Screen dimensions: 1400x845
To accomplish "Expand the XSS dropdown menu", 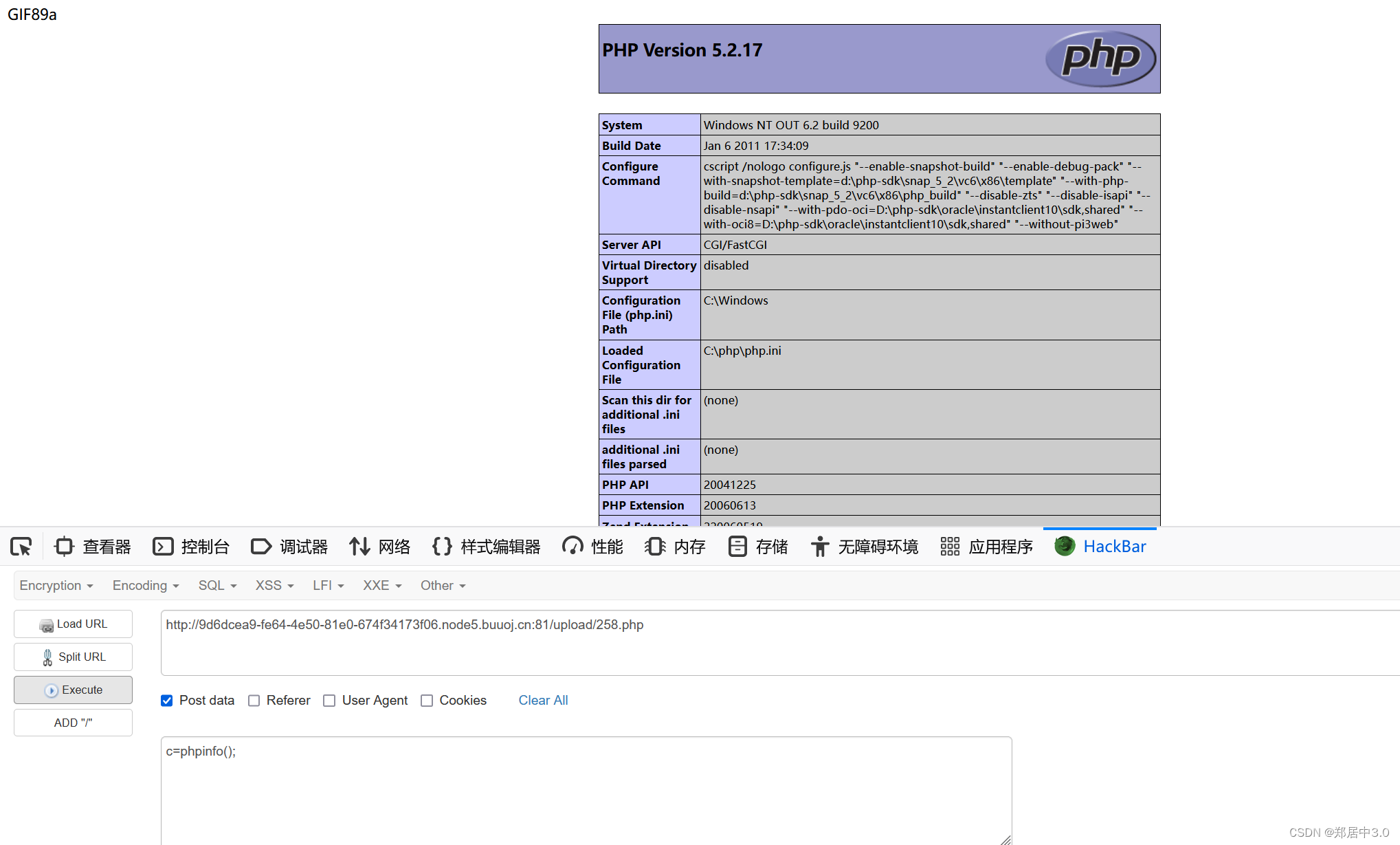I will tap(274, 585).
